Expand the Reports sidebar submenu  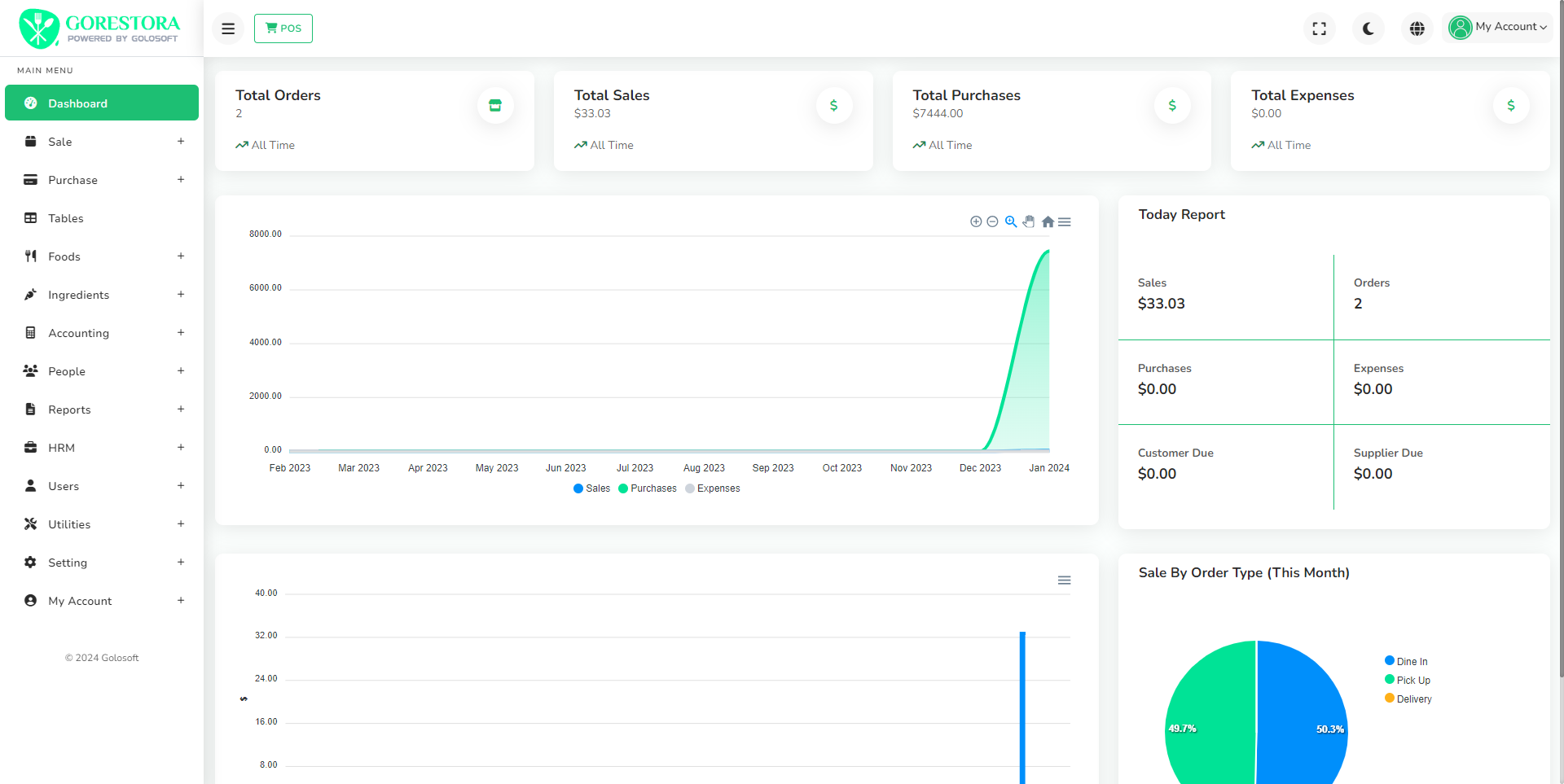tap(102, 410)
